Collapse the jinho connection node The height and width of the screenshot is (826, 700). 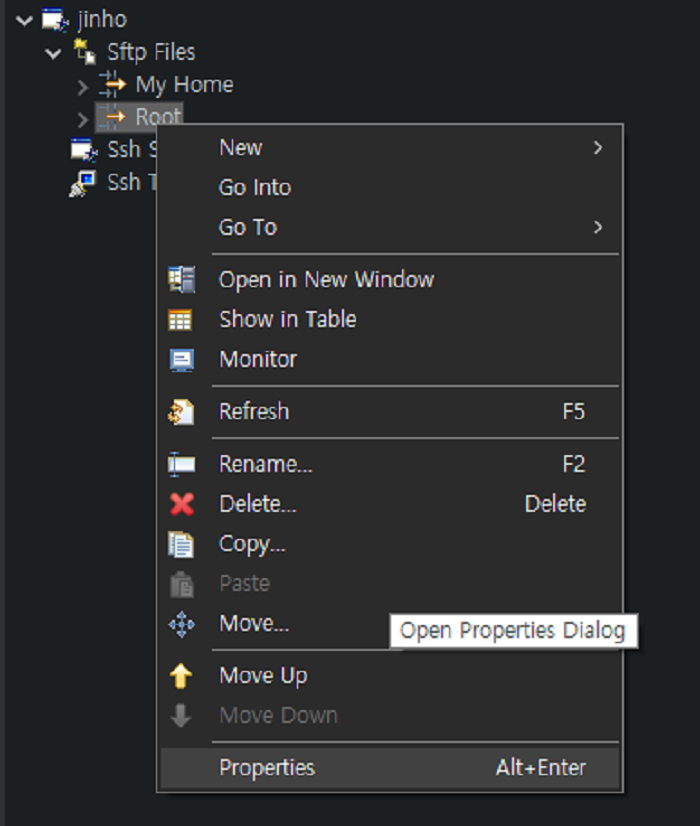pos(25,20)
